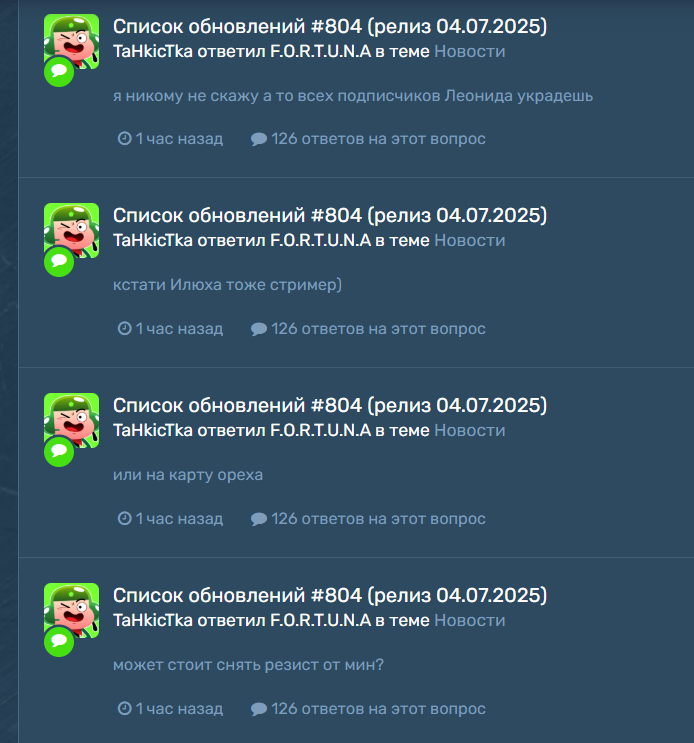
Task: Follow the Новости link in the орех map post
Action: click(469, 430)
